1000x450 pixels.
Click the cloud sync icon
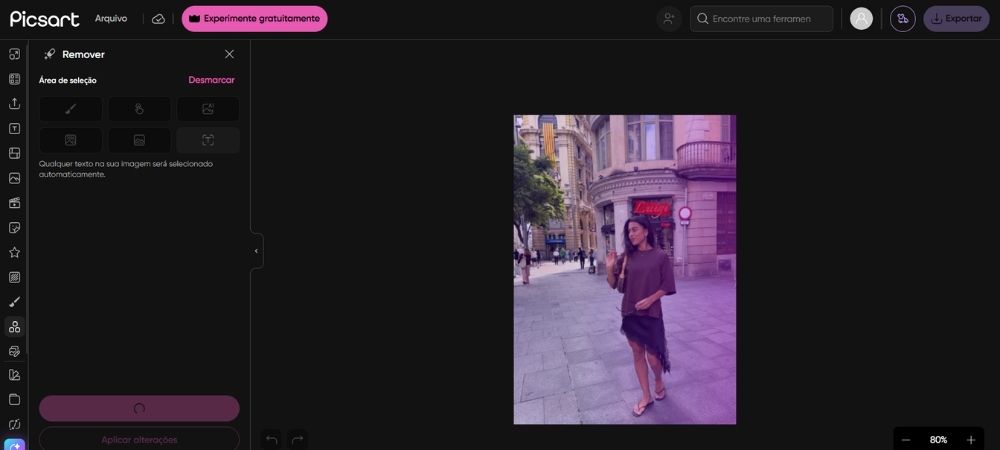[x=158, y=19]
